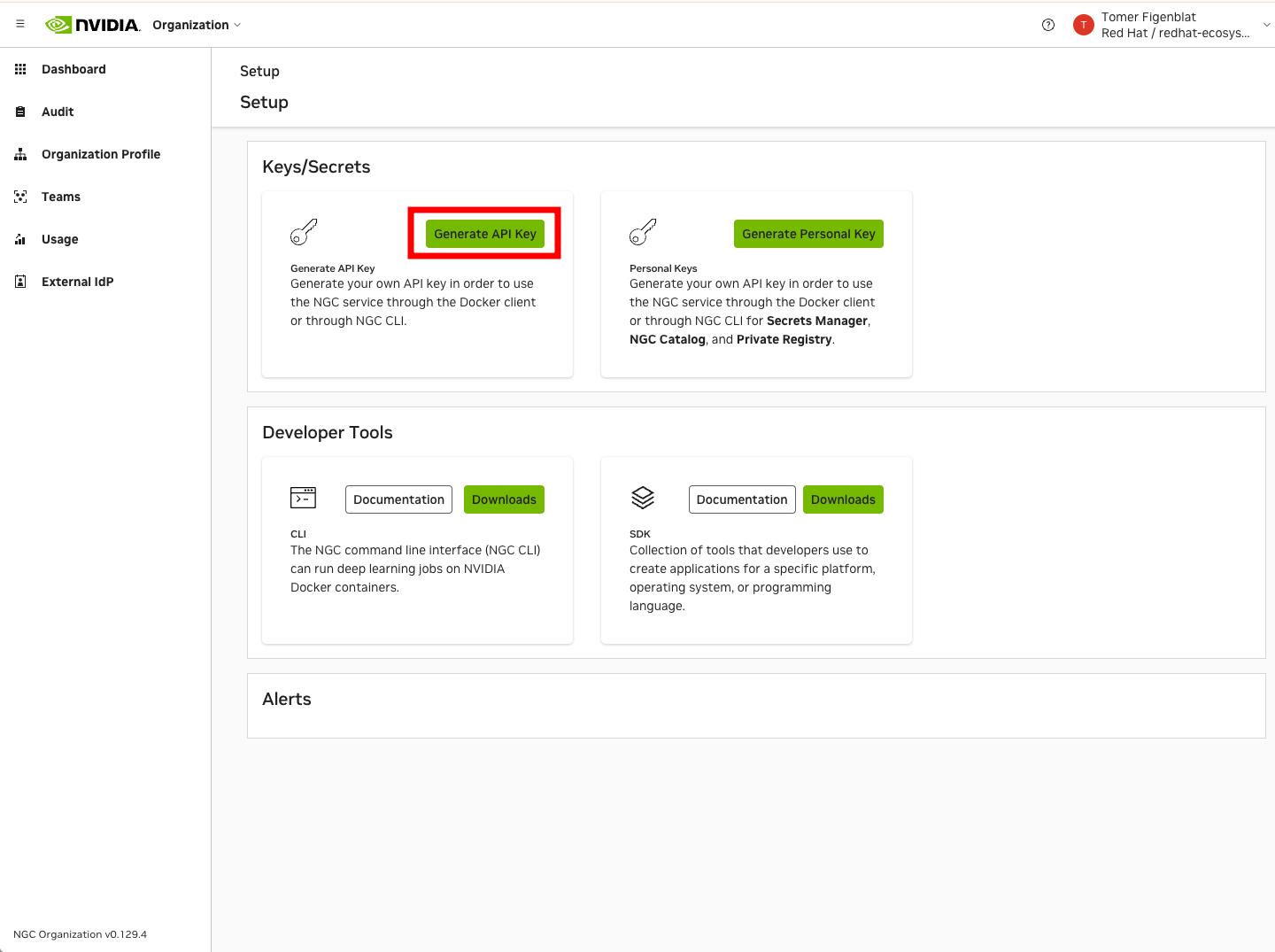Click the External IdP badge icon
Screen dimensions: 1275x952
tap(20, 282)
